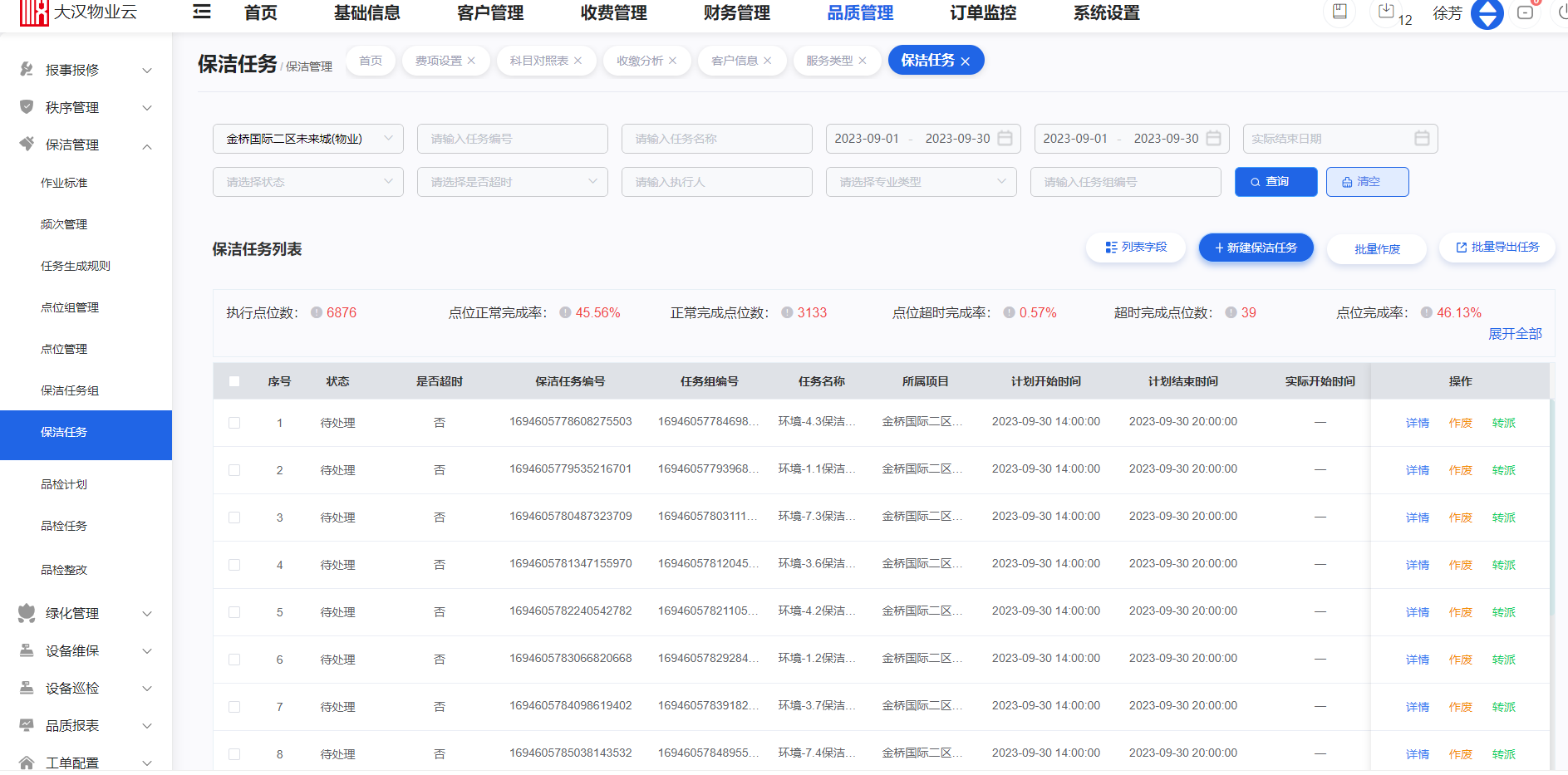Open the 订单监控 top menu
The image size is (1568, 775).
[x=983, y=12]
